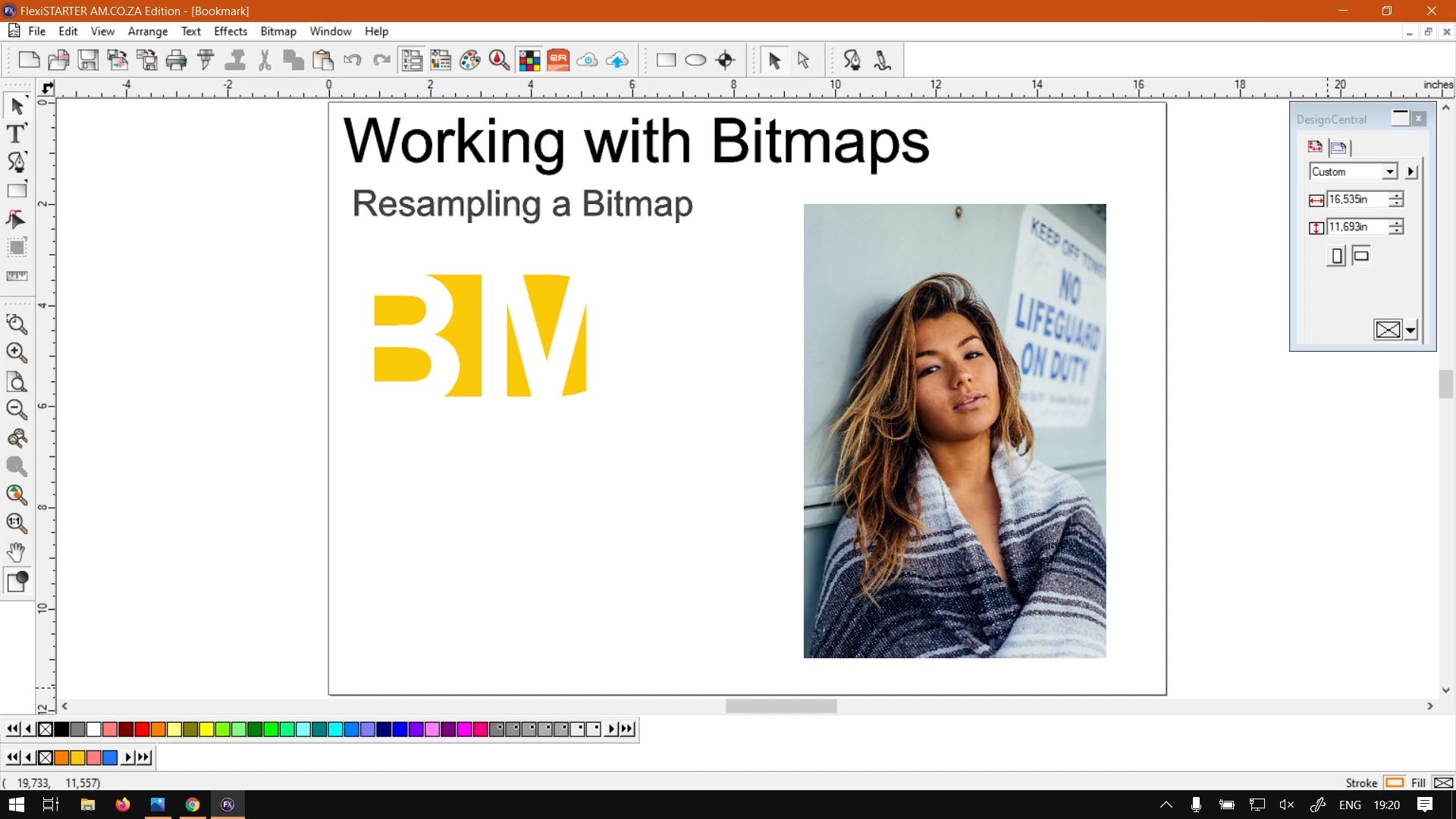
Task: Pick the black swatch in the main palette
Action: point(61,729)
